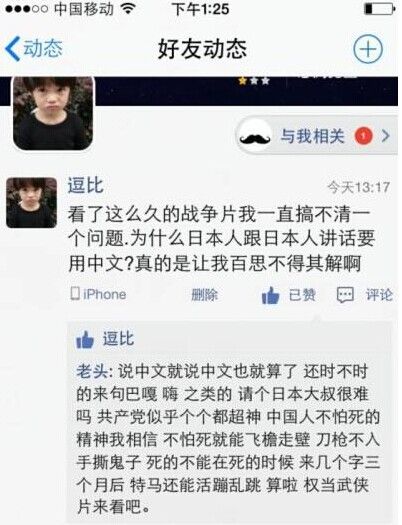Tap the star rating on cover banner
402x525 pixels.
tap(254, 81)
